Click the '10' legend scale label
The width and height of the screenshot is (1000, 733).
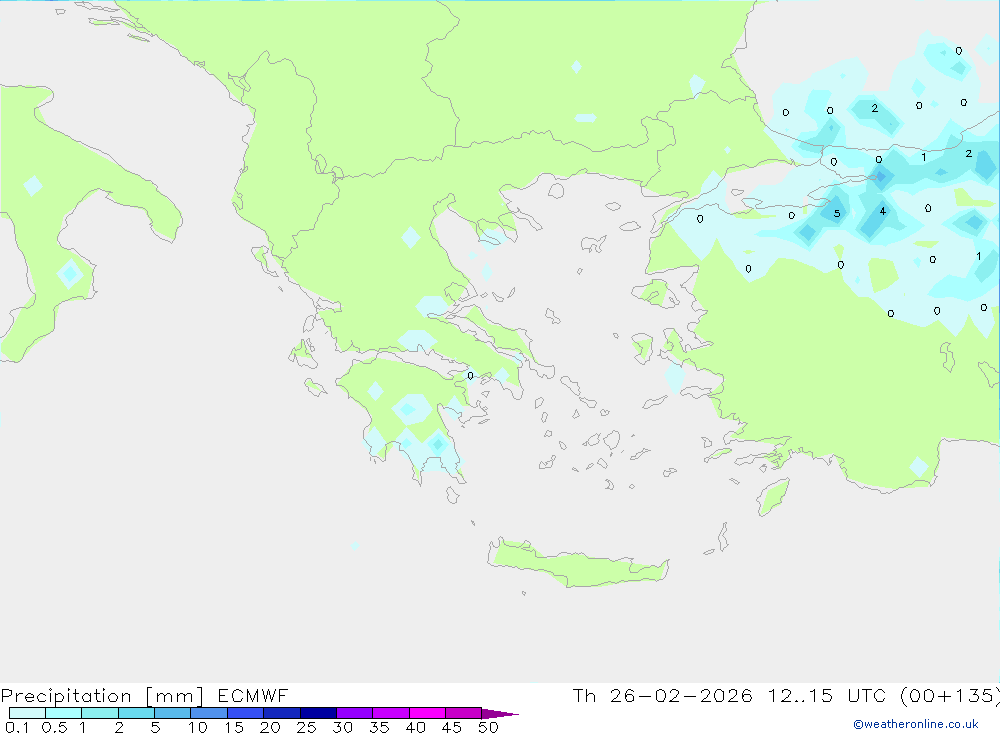(x=197, y=727)
